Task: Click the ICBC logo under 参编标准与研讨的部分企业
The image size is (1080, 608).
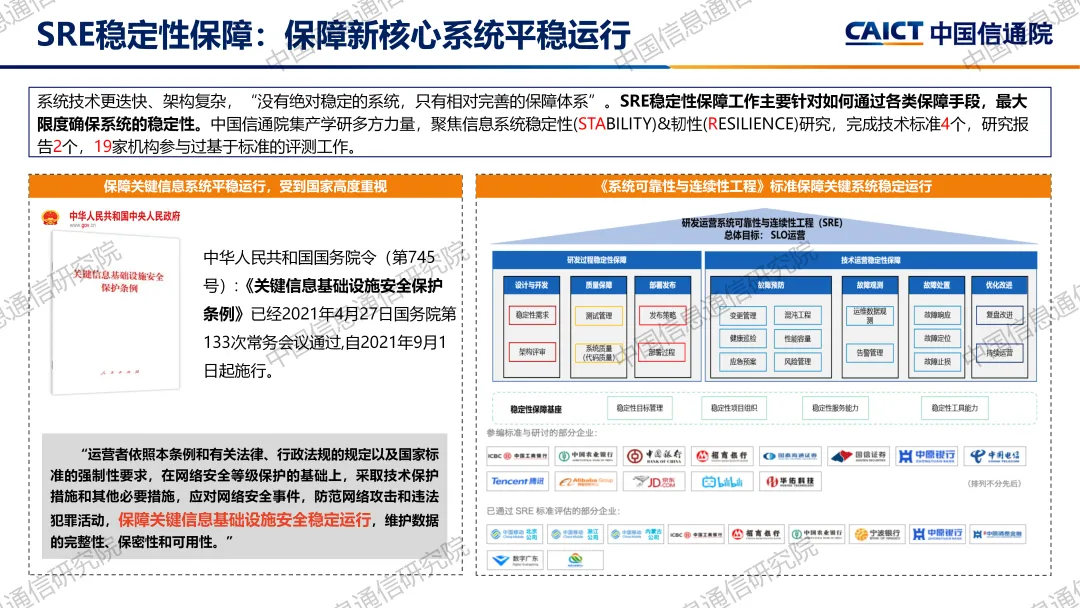Action: pyautogui.click(x=517, y=456)
